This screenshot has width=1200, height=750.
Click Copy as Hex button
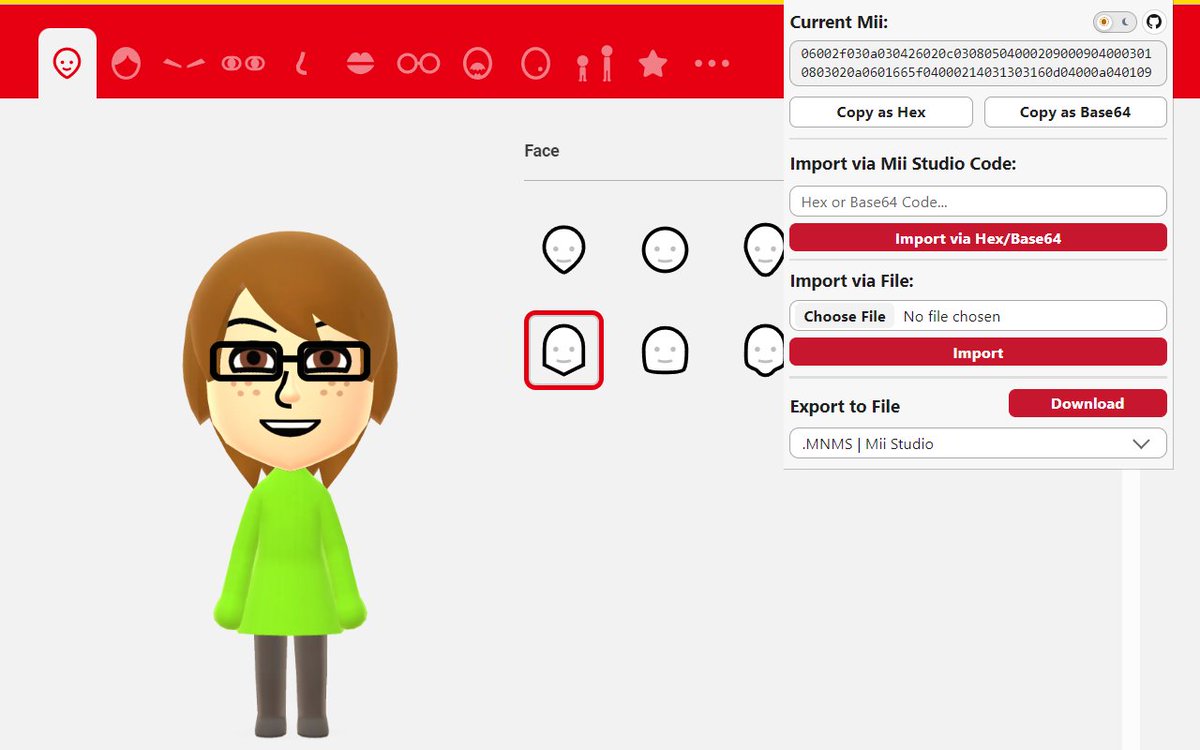[881, 112]
